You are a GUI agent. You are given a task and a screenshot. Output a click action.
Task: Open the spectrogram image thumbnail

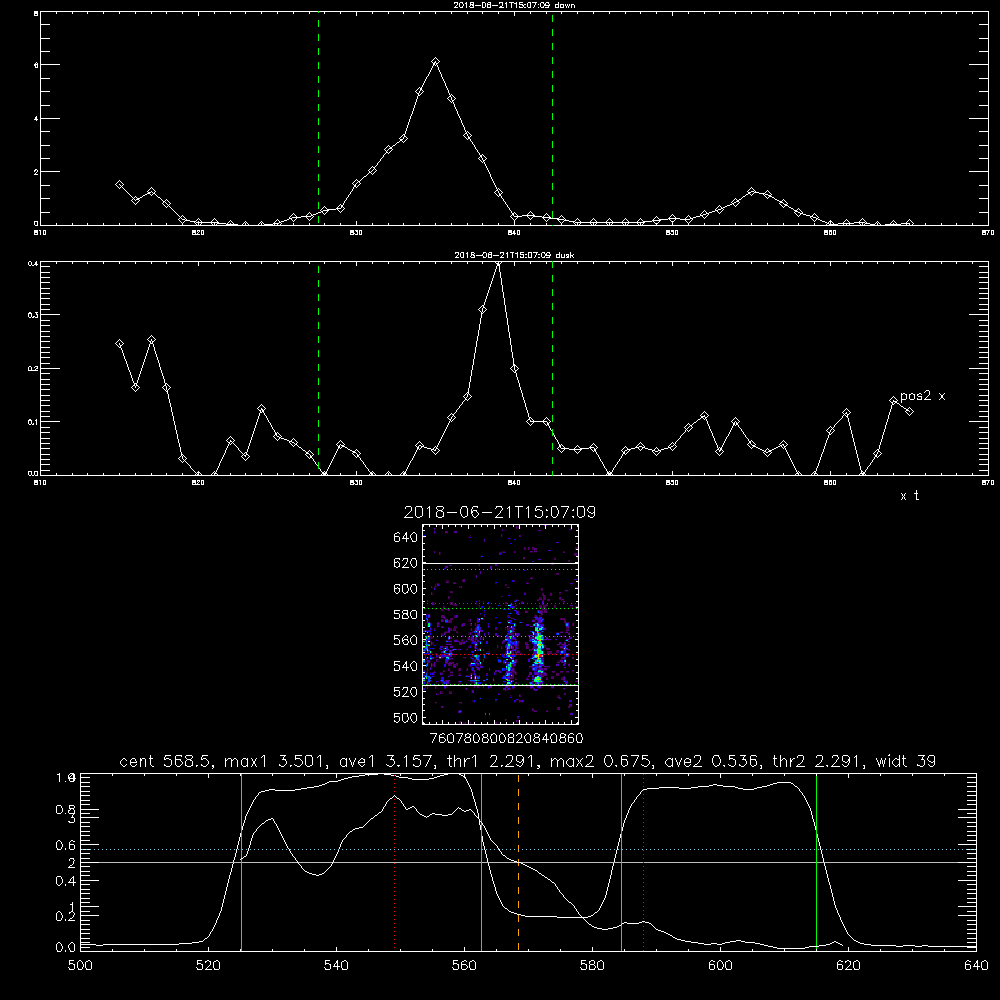[500, 624]
